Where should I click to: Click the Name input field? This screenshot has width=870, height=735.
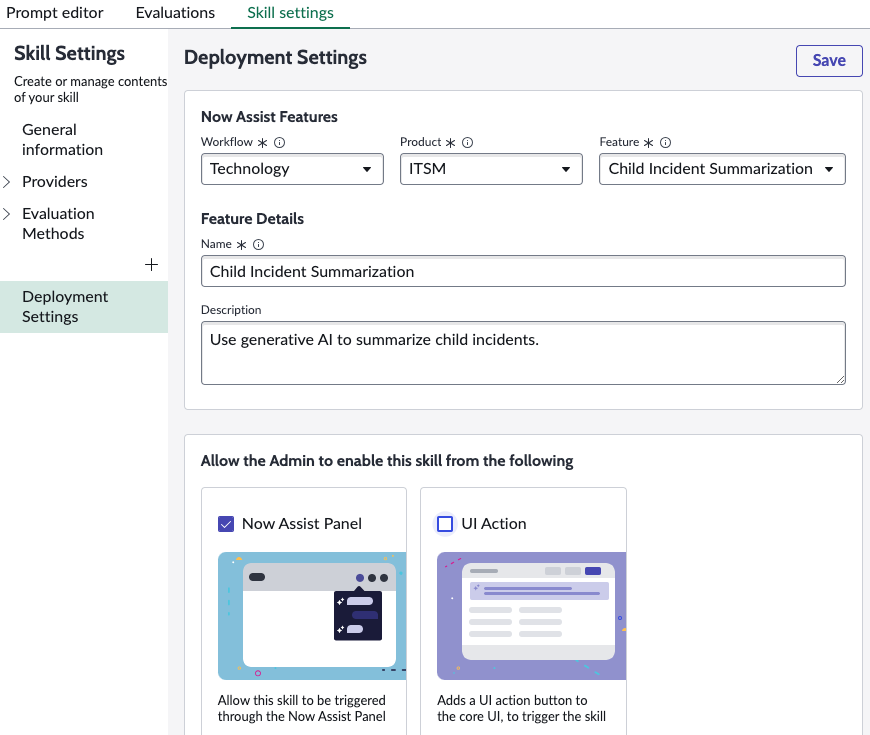(x=523, y=271)
